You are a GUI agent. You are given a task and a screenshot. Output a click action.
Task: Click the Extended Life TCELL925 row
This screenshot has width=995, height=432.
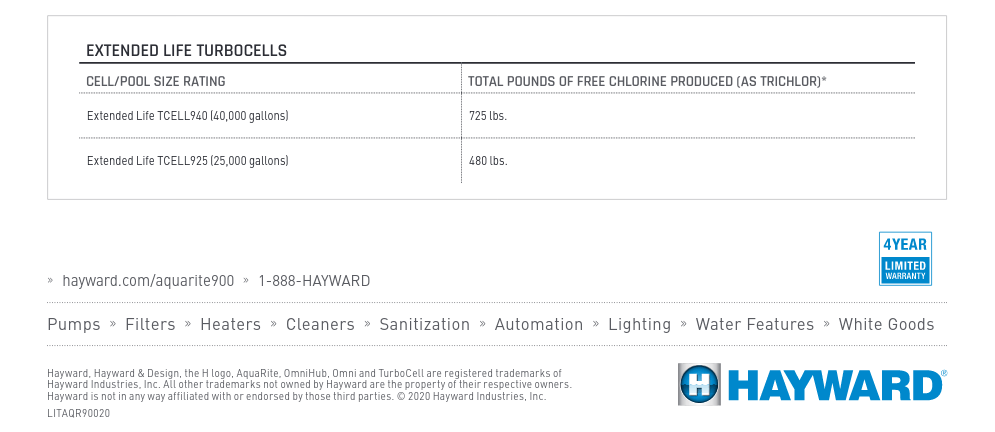tap(497, 160)
